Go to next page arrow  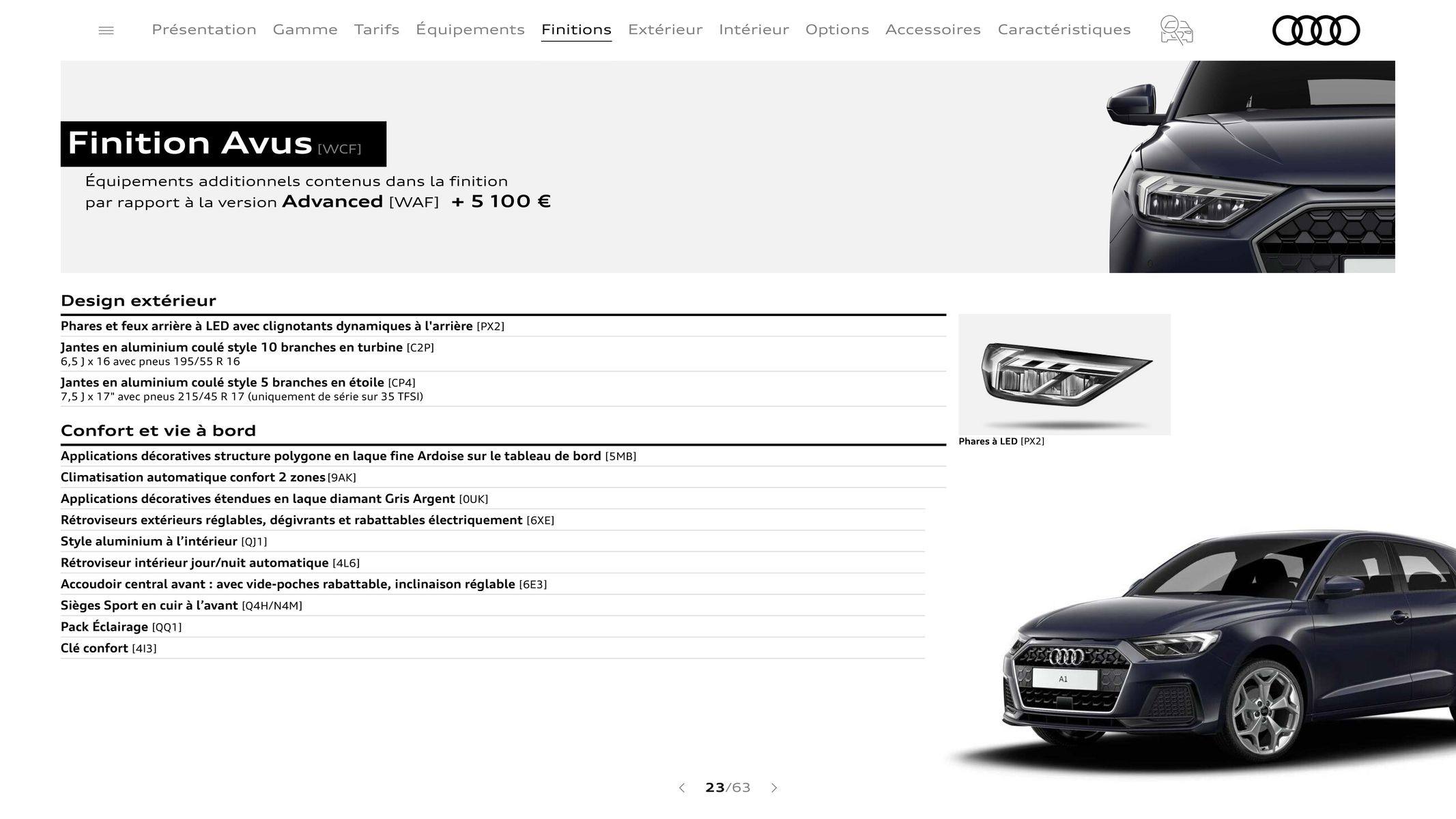point(774,788)
